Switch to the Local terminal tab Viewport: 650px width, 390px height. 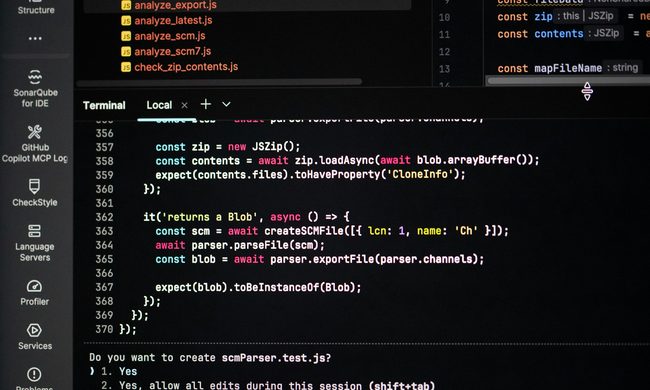click(x=159, y=105)
